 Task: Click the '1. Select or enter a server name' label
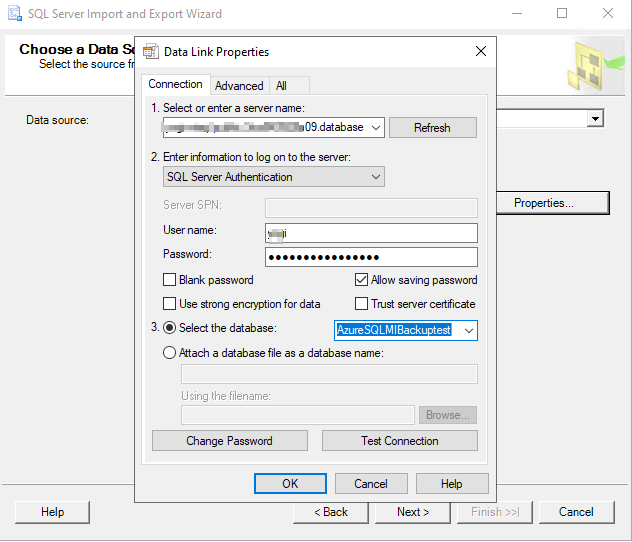(228, 108)
